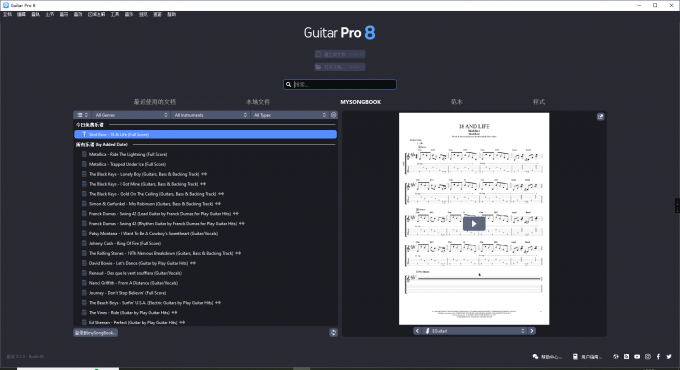Open the All Genres filter dropdown
Image resolution: width=680 pixels, height=370 pixels.
coord(131,115)
